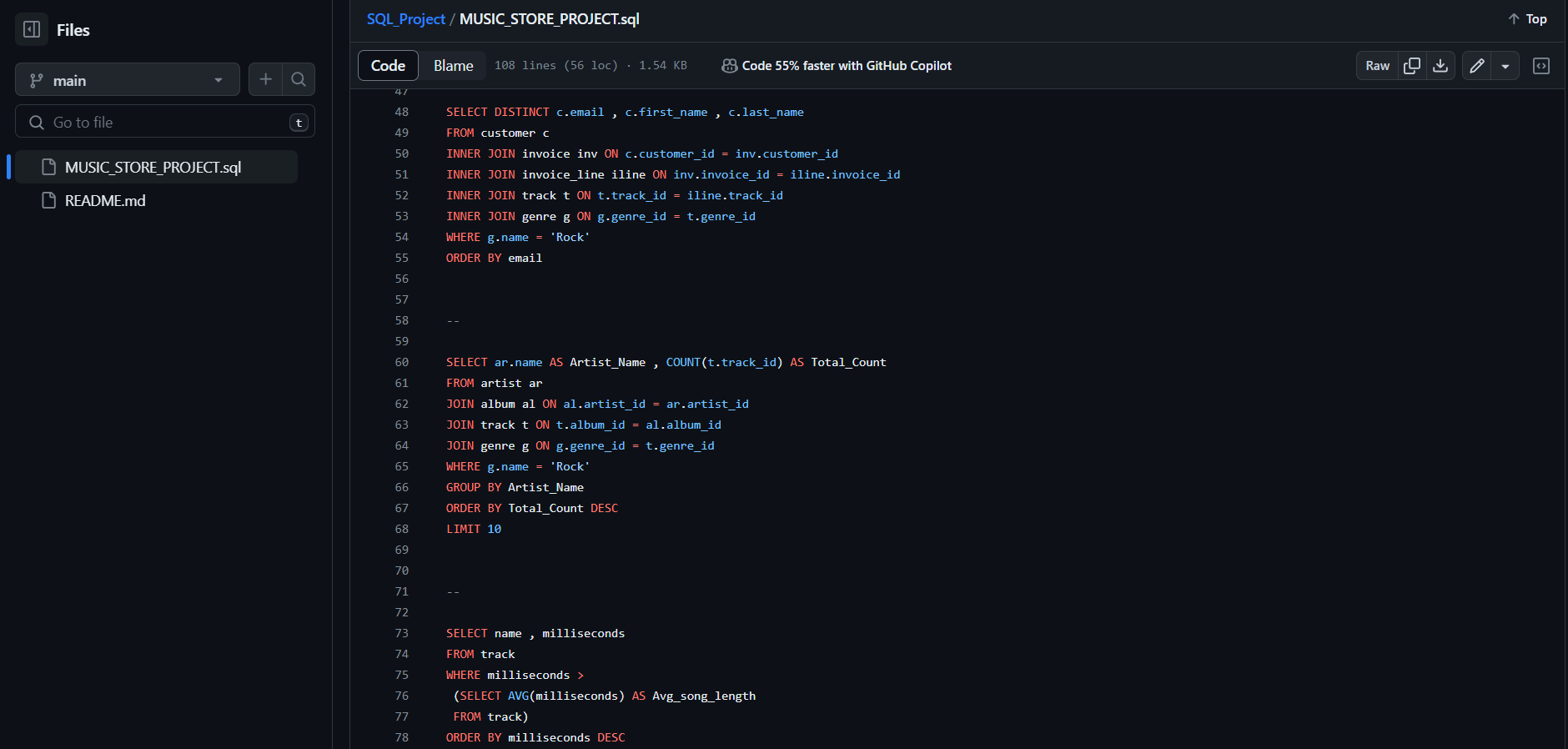1568x749 pixels.
Task: Open the symbols panel icon
Action: pos(1541,66)
